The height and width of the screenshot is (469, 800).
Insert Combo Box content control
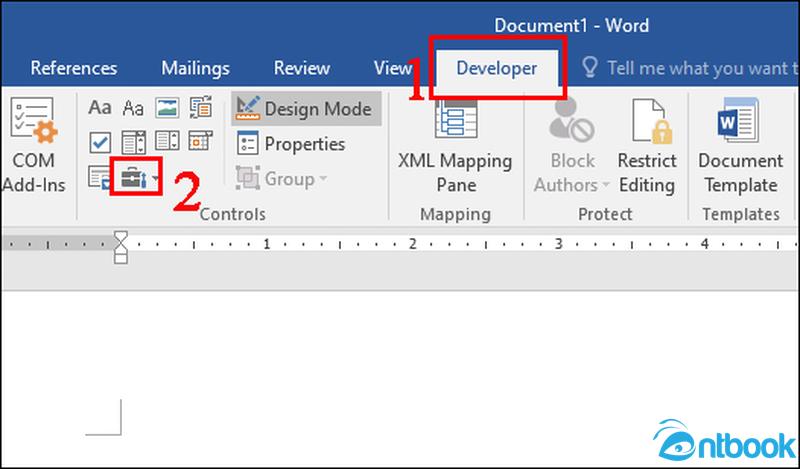[134, 142]
